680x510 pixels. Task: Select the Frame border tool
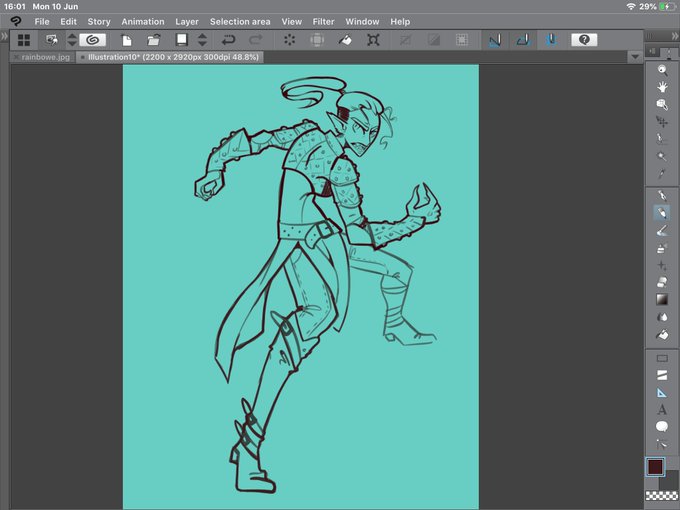click(662, 376)
